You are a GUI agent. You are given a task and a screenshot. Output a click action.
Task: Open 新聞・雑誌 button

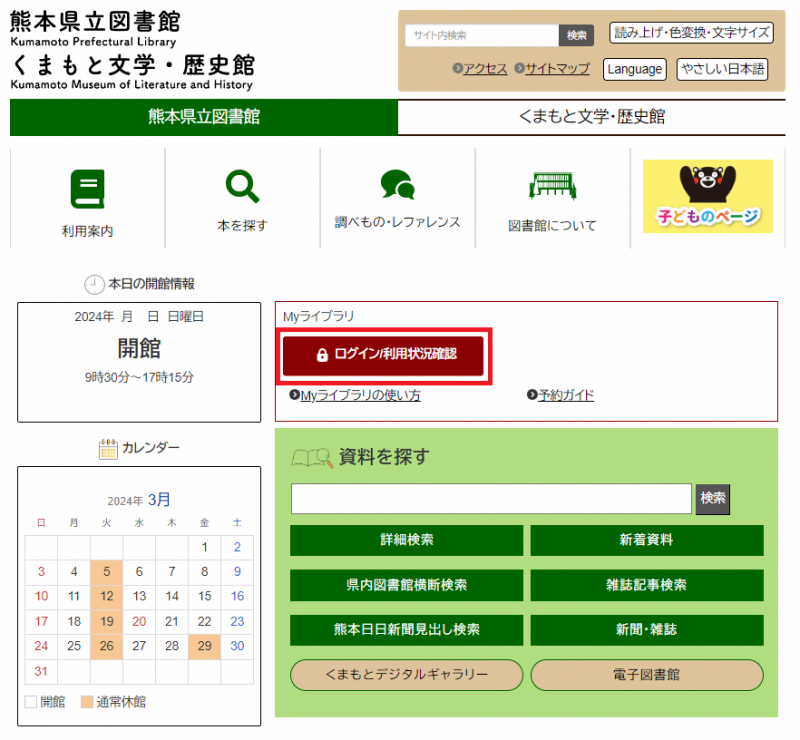point(647,630)
